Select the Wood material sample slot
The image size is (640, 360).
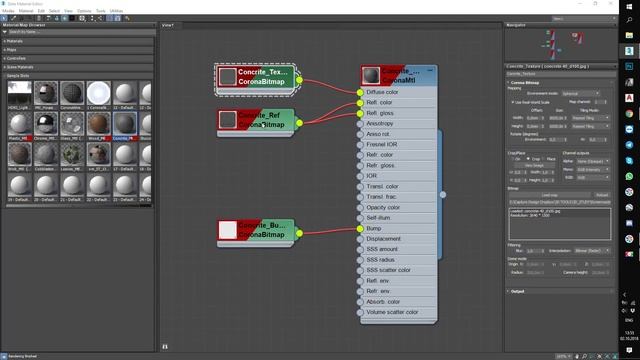(x=98, y=123)
